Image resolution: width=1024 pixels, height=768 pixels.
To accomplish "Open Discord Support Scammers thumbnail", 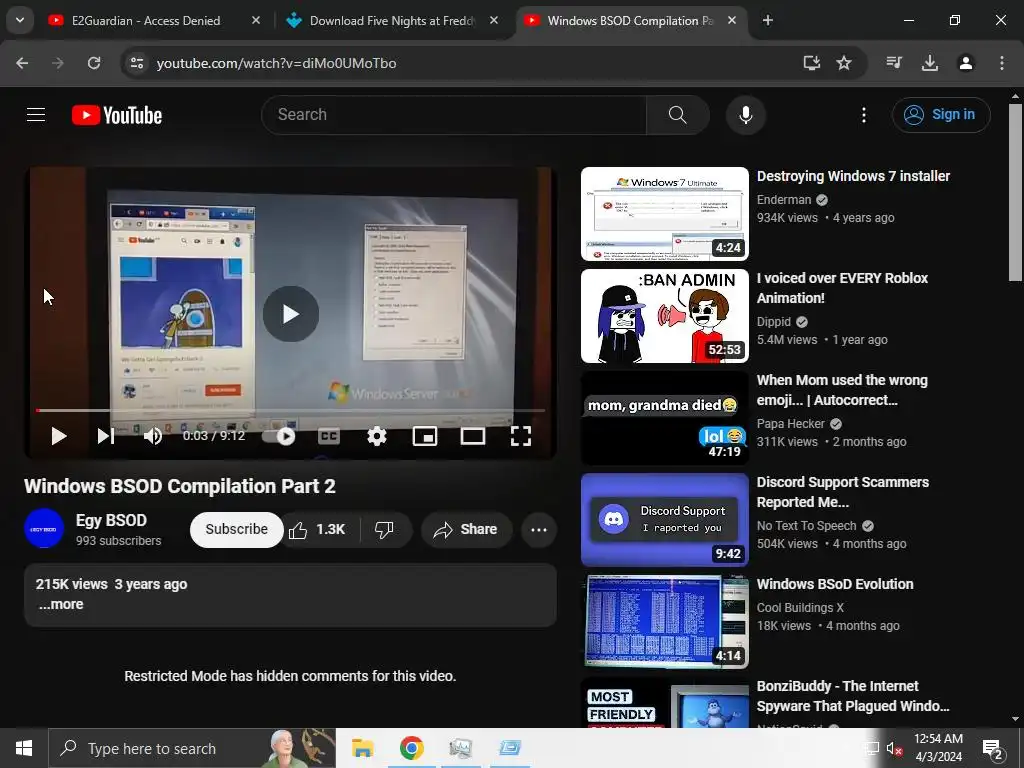I will (665, 520).
